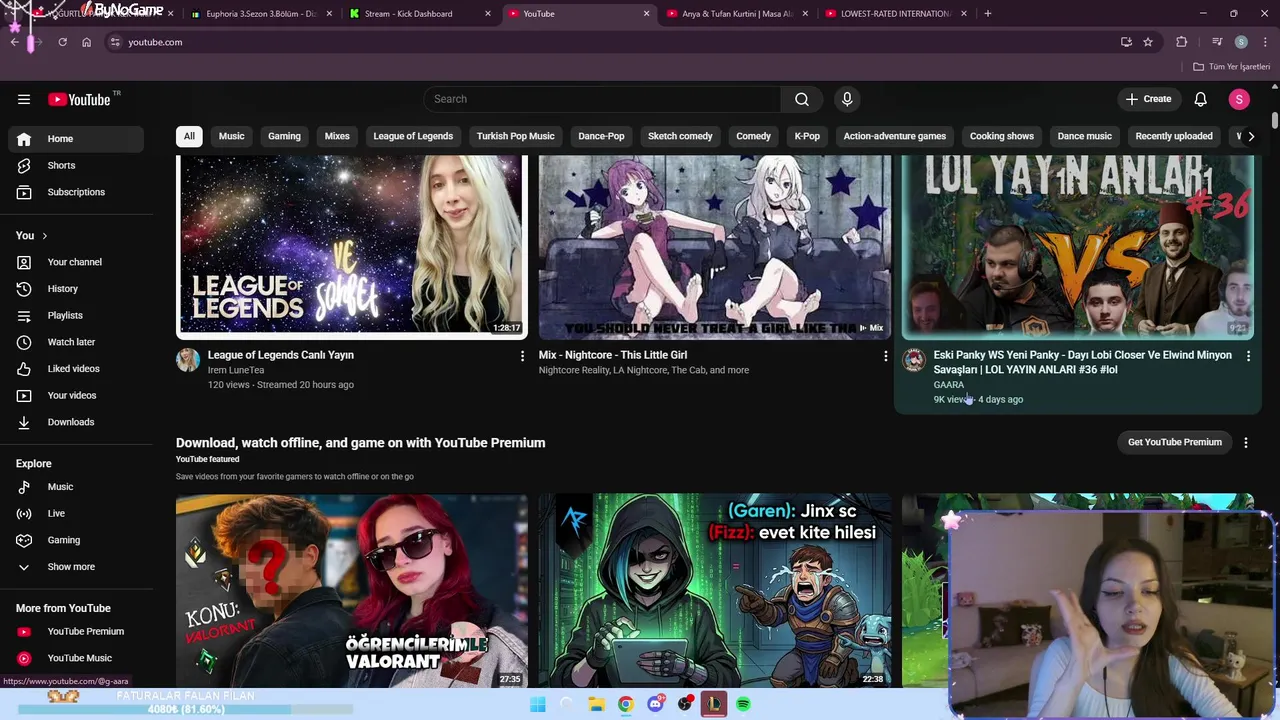This screenshot has width=1280, height=720.
Task: Open the League of Legends Canlı Yayın title
Action: point(281,355)
